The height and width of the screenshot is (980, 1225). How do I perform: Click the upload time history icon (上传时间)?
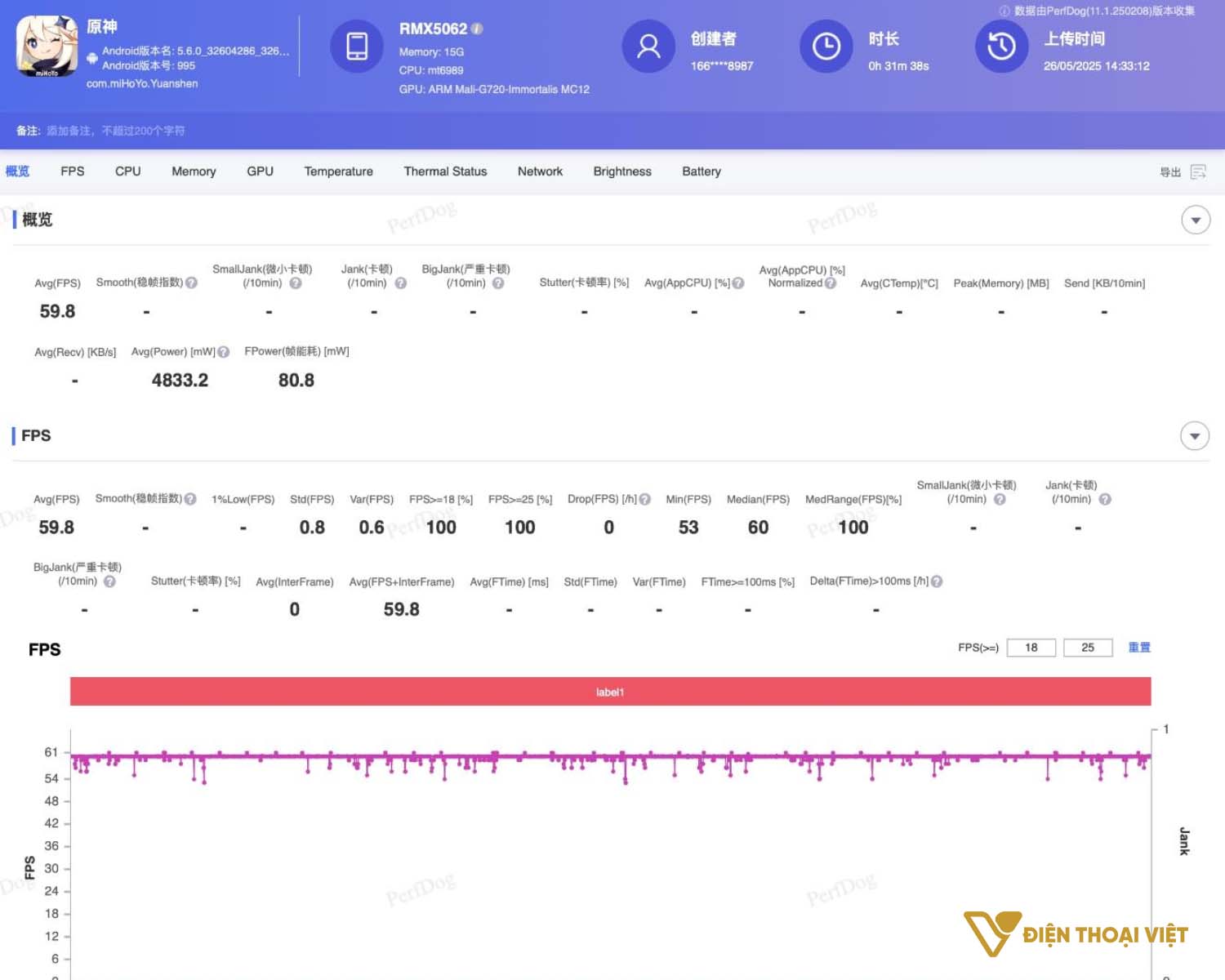coord(1001,47)
